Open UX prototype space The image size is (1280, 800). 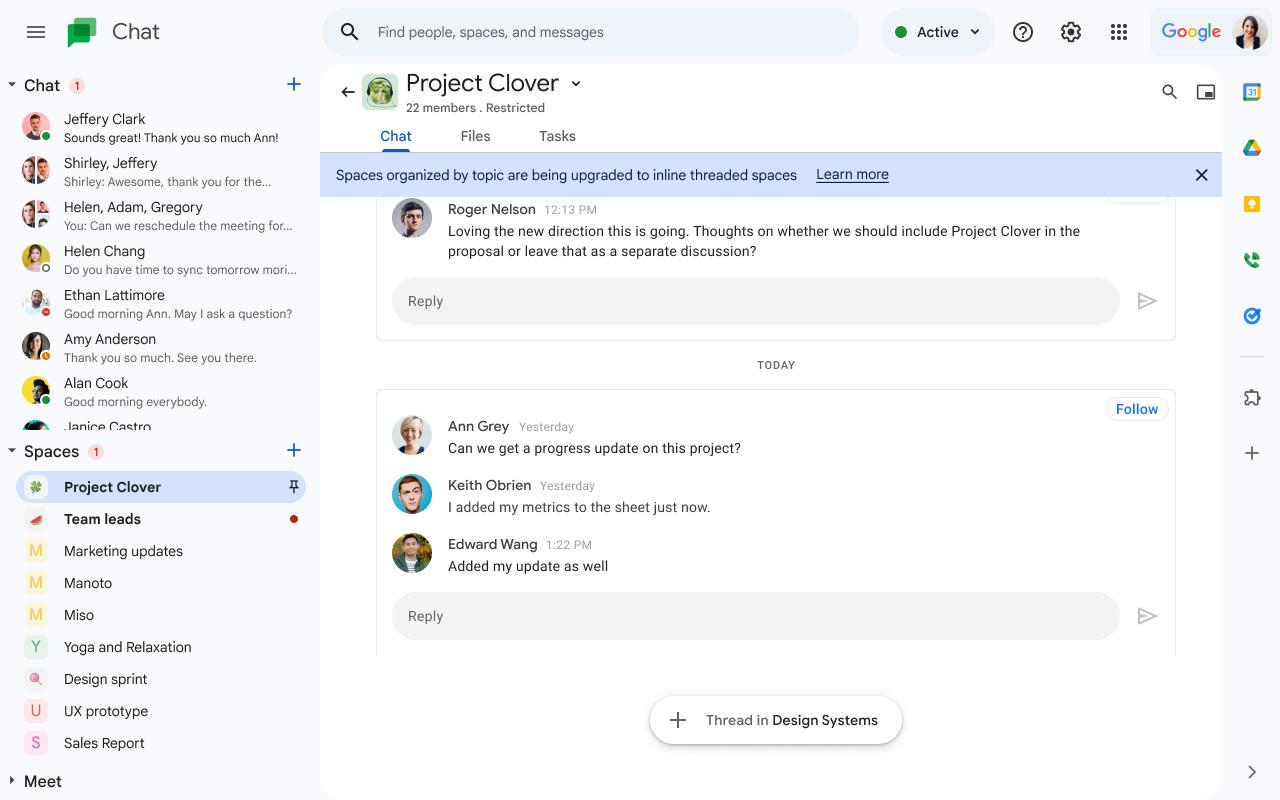tap(160, 711)
